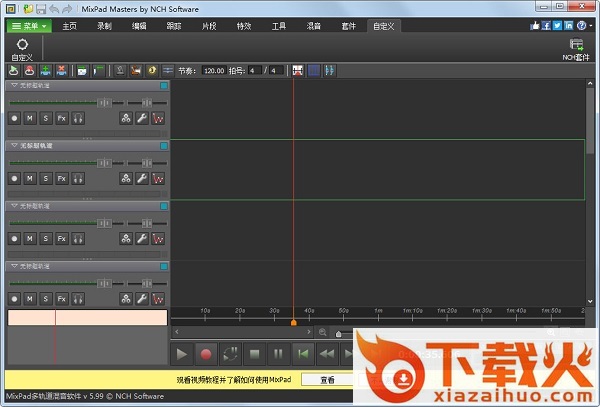Image resolution: width=600 pixels, height=407 pixels.
Task: Click headphones monitor icon on the third track
Action: (x=78, y=239)
